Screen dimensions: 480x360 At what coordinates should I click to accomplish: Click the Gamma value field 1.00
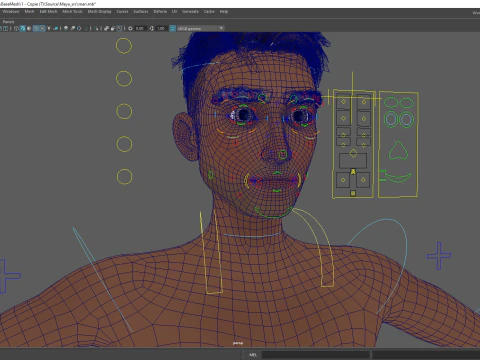161,29
